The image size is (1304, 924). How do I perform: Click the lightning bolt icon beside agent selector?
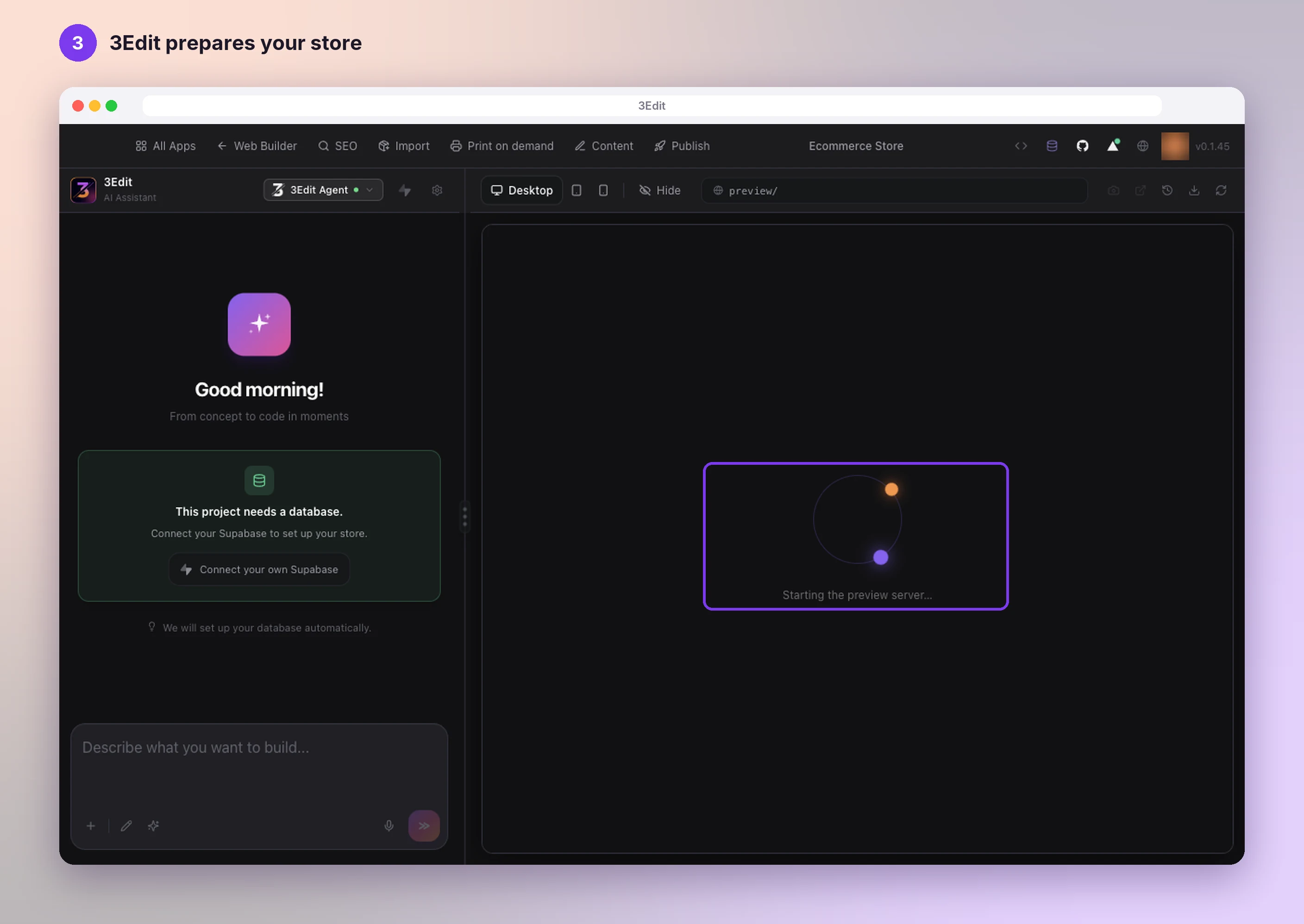pyautogui.click(x=405, y=190)
